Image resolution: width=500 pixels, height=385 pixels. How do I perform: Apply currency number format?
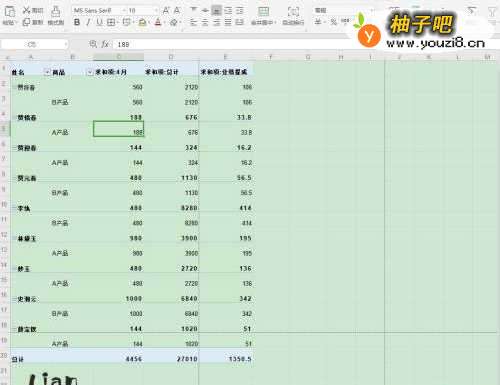(318, 22)
